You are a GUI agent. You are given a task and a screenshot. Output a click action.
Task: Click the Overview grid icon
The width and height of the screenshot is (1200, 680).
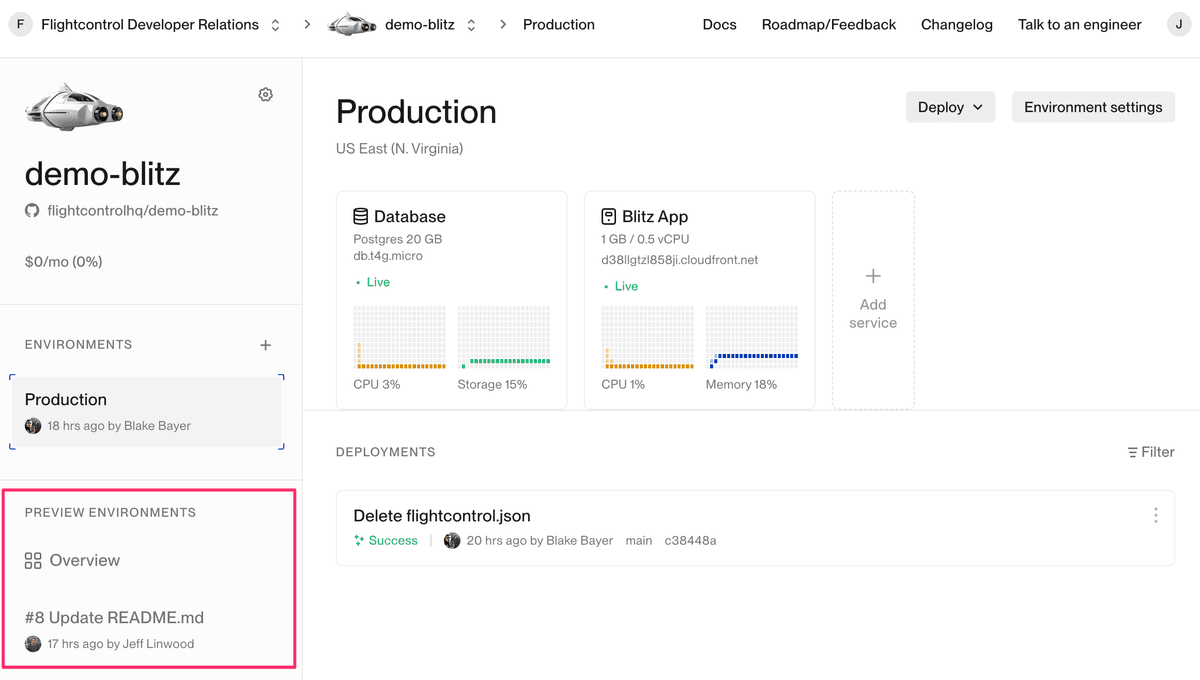click(33, 561)
